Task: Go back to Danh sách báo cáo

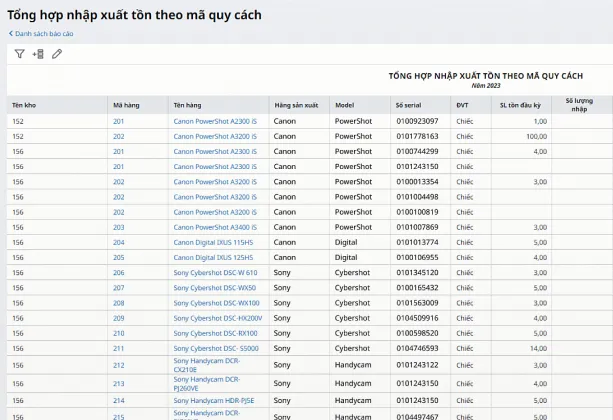Action: (44, 34)
